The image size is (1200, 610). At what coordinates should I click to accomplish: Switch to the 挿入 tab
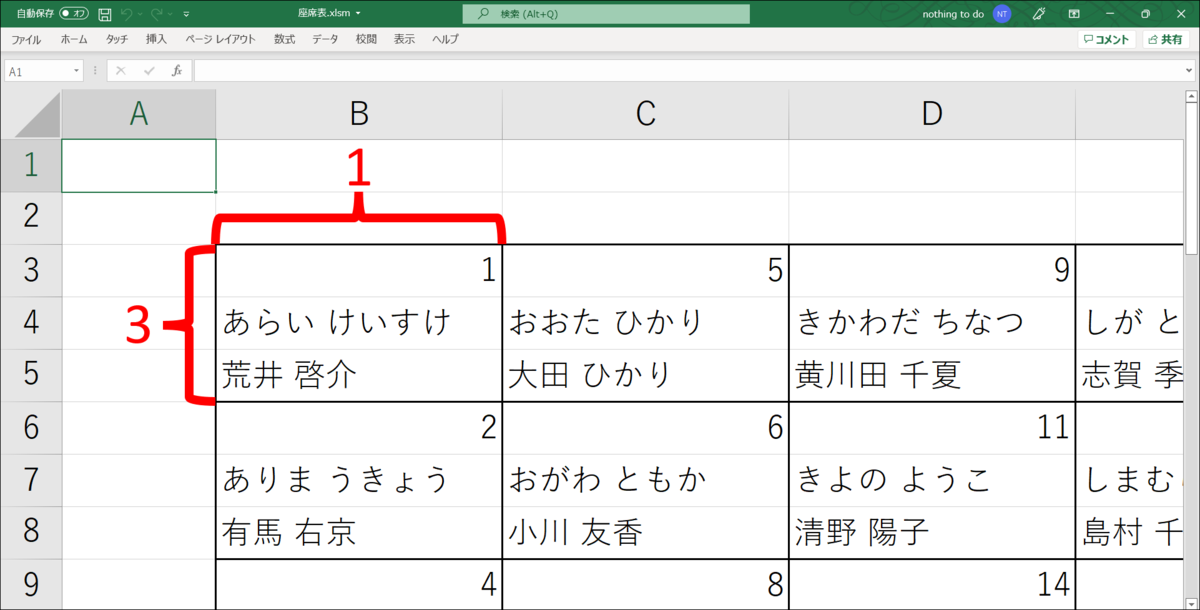tap(156, 39)
